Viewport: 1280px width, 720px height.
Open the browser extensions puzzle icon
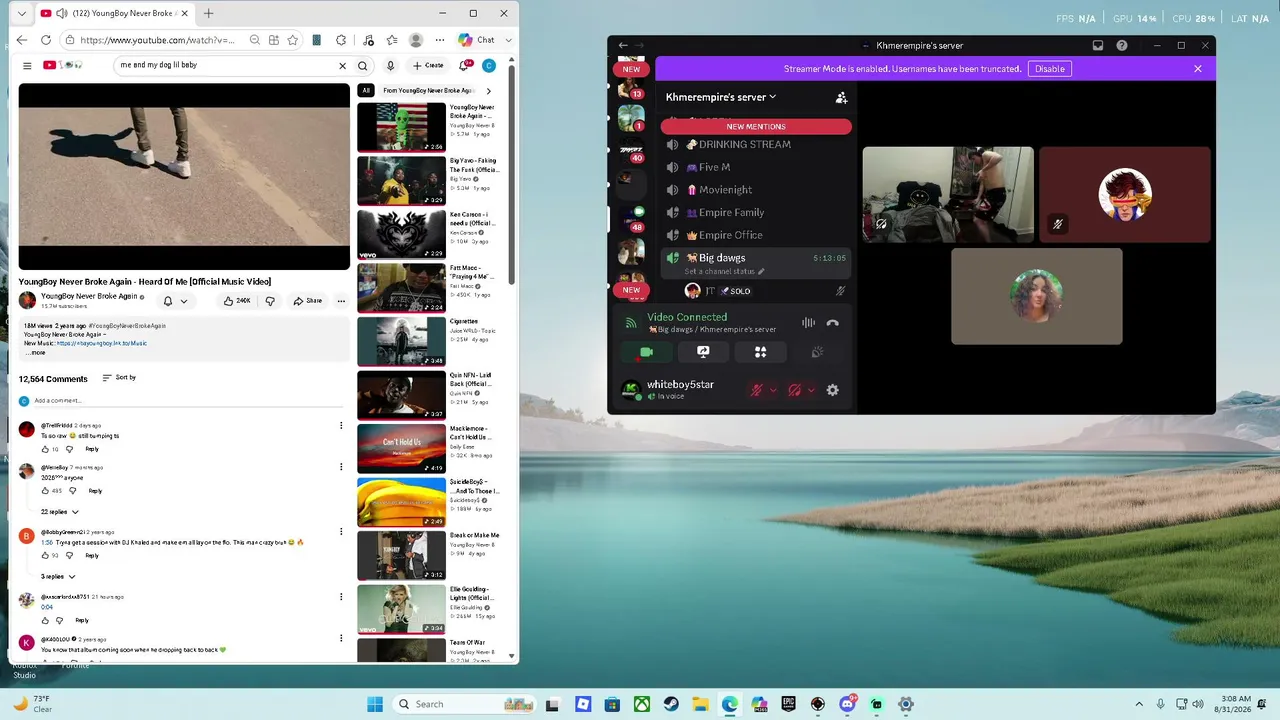click(x=342, y=40)
